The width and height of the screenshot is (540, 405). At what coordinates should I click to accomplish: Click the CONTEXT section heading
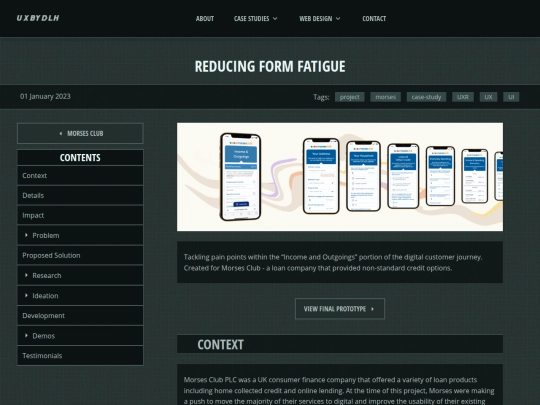[220, 345]
